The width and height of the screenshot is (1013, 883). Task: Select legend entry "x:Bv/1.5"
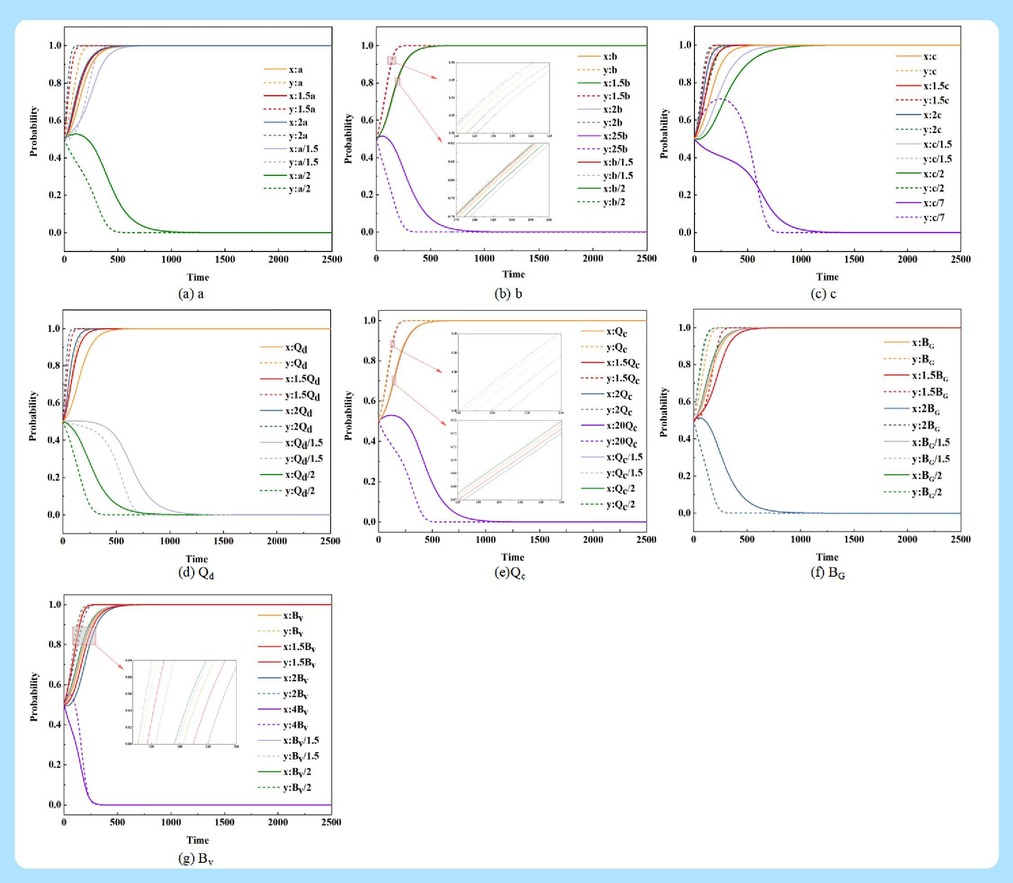click(x=289, y=740)
